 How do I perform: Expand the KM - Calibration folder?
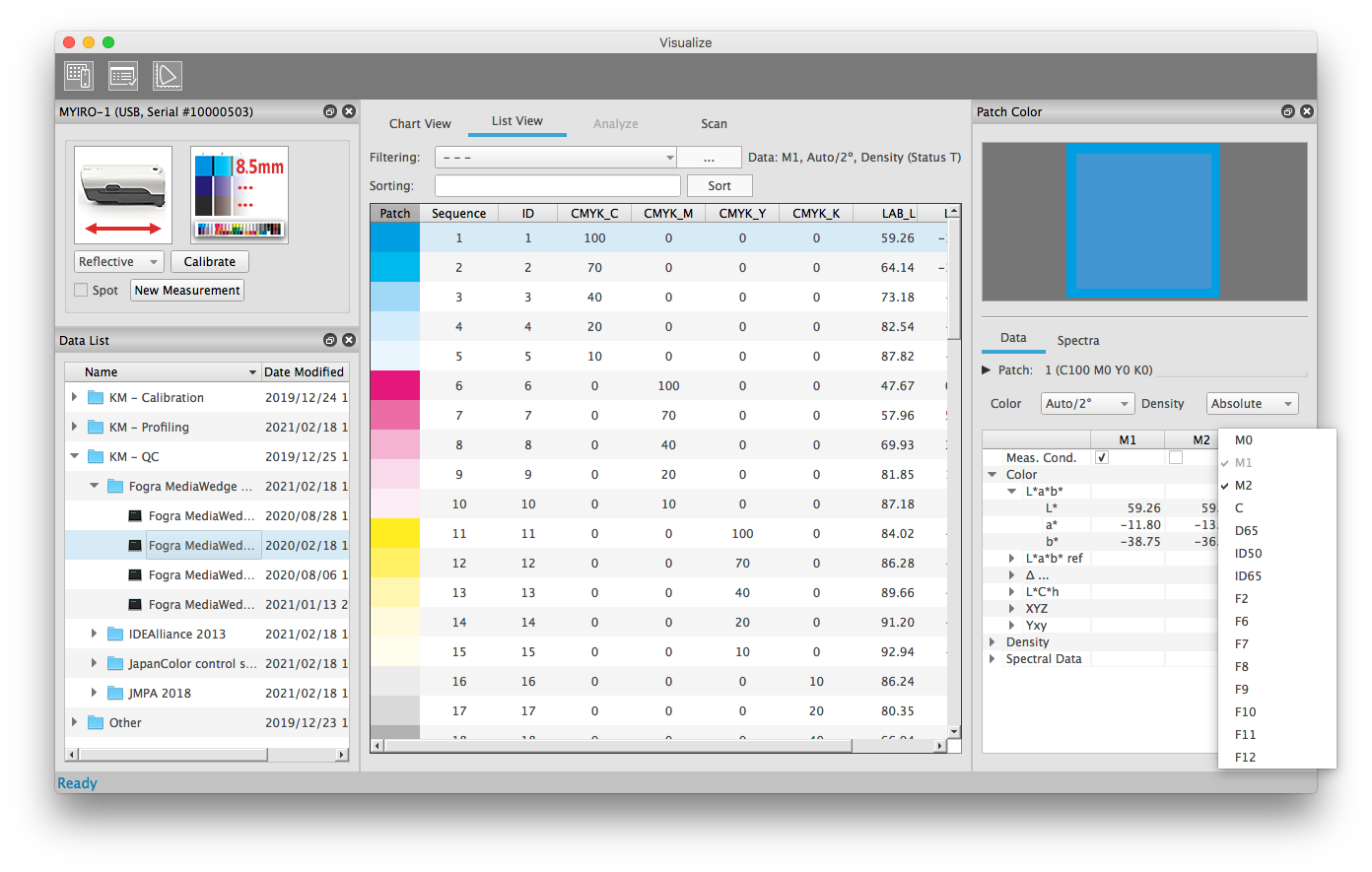click(75, 397)
